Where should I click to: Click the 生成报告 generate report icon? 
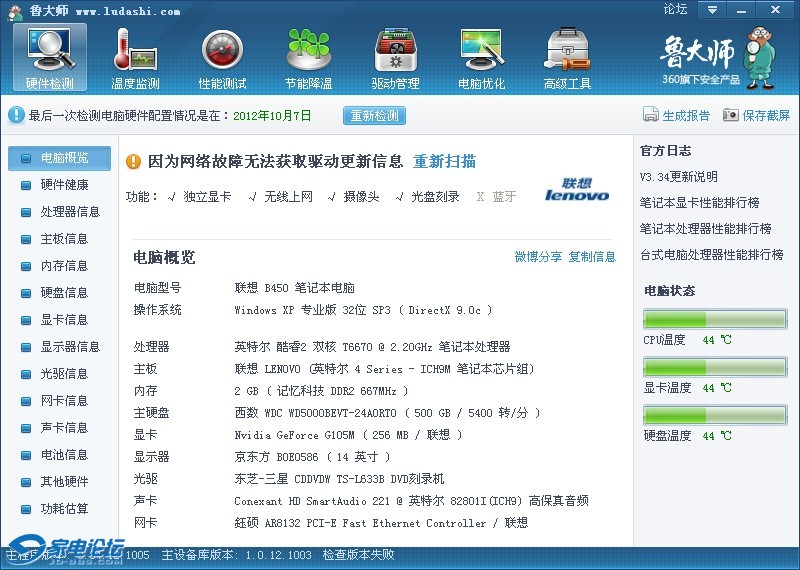point(651,115)
